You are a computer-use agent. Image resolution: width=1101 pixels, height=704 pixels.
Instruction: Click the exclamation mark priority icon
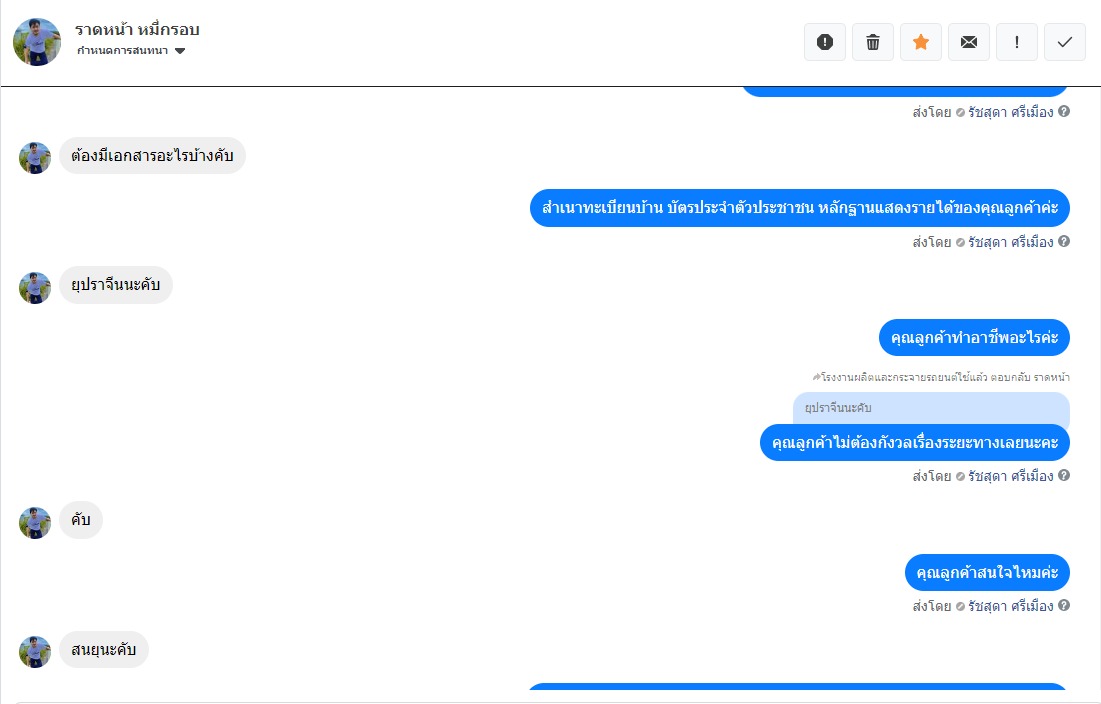(x=1017, y=42)
